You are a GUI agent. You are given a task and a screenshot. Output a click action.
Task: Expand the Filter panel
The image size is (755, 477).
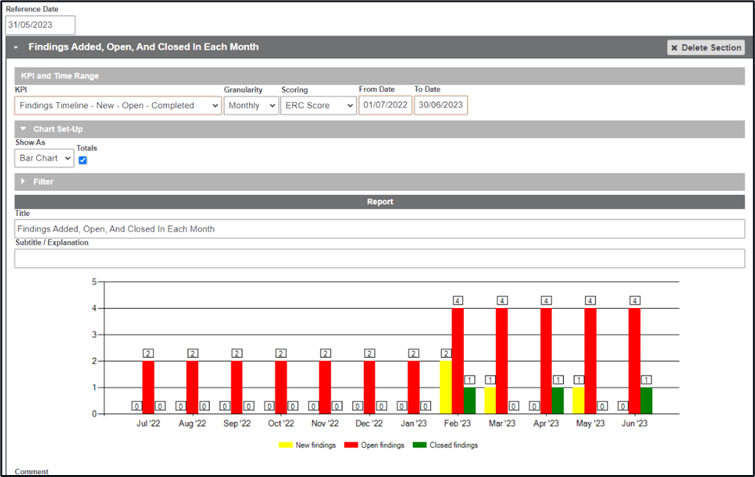point(22,182)
